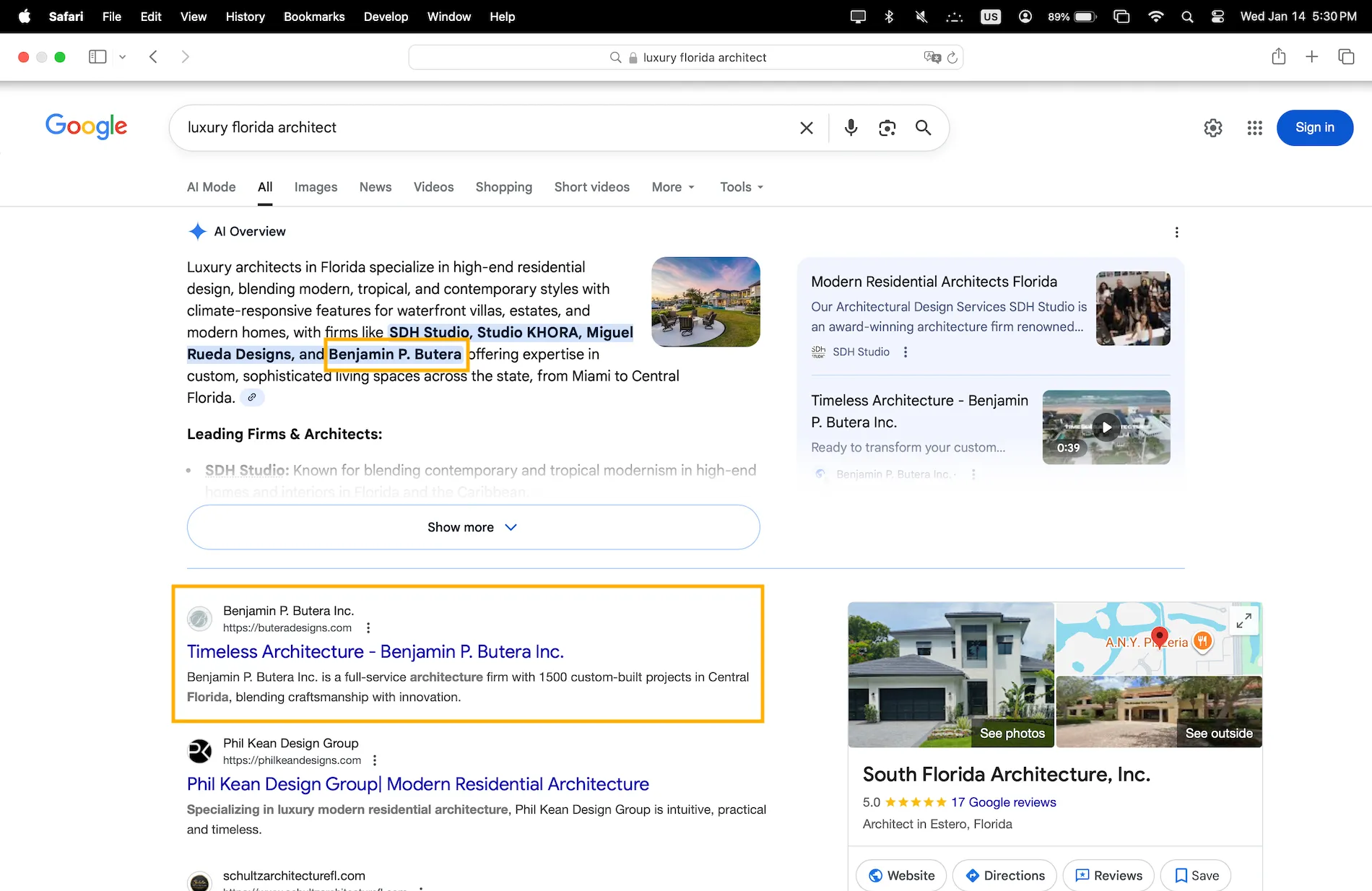Play the Timeless Architecture video
The width and height of the screenshot is (1372, 891).
pyautogui.click(x=1105, y=427)
